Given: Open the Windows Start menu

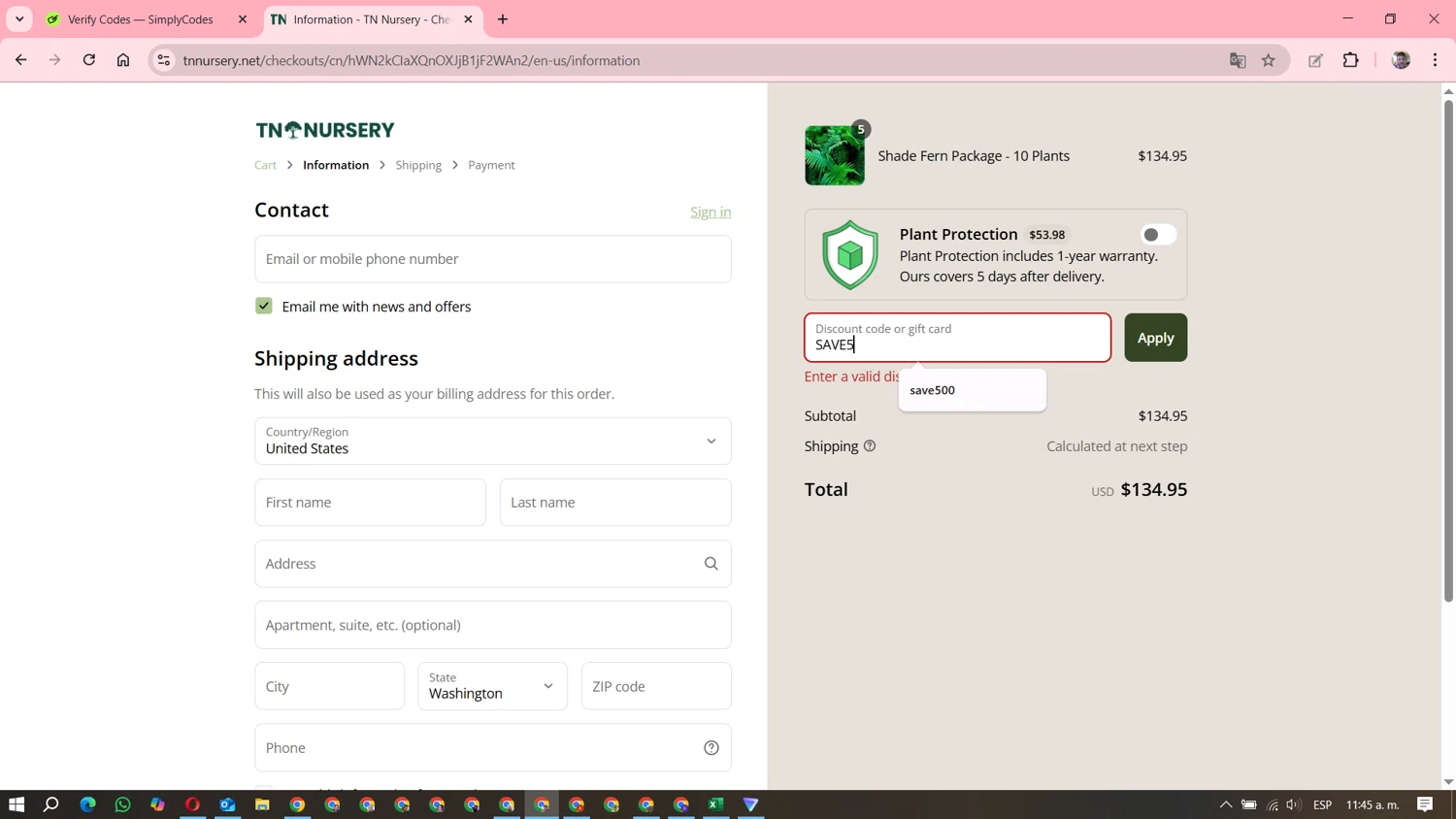Looking at the screenshot, I should point(17,804).
